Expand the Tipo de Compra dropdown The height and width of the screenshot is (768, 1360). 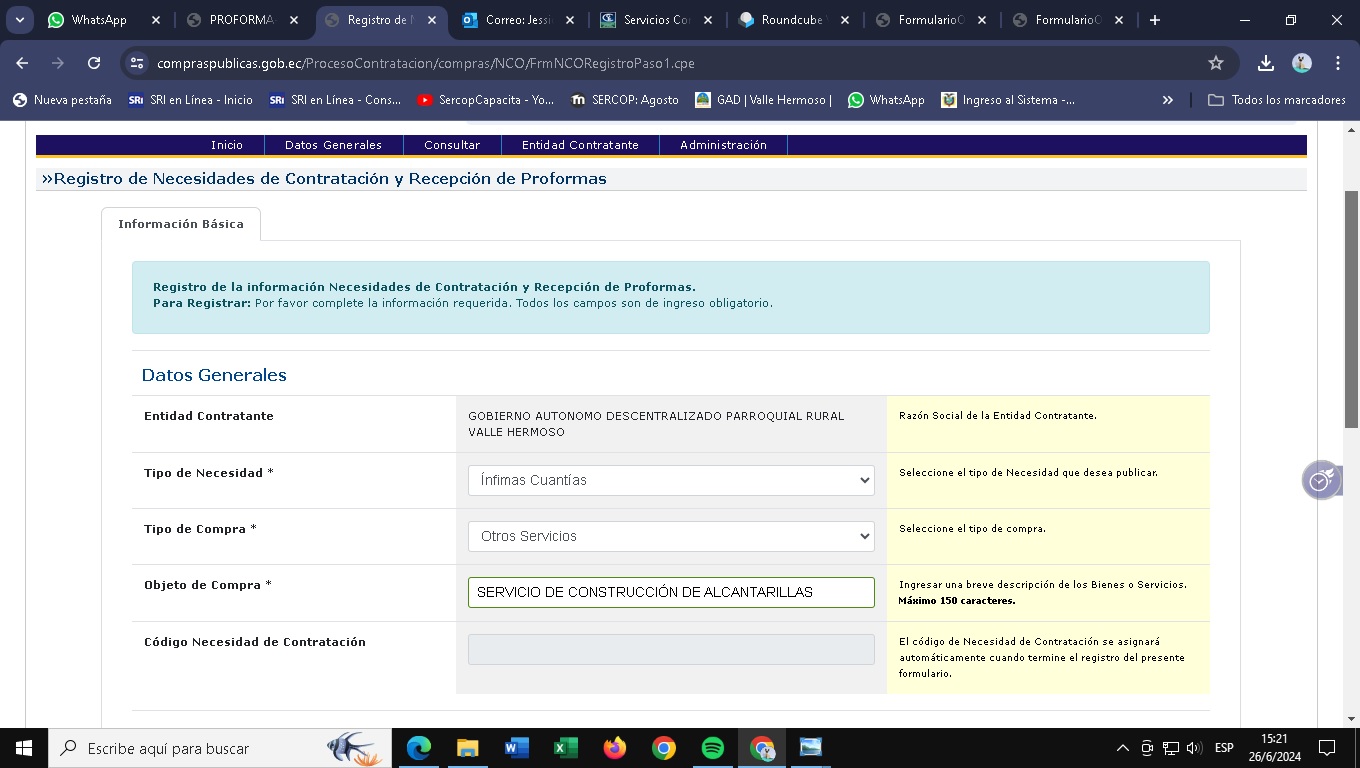(671, 536)
